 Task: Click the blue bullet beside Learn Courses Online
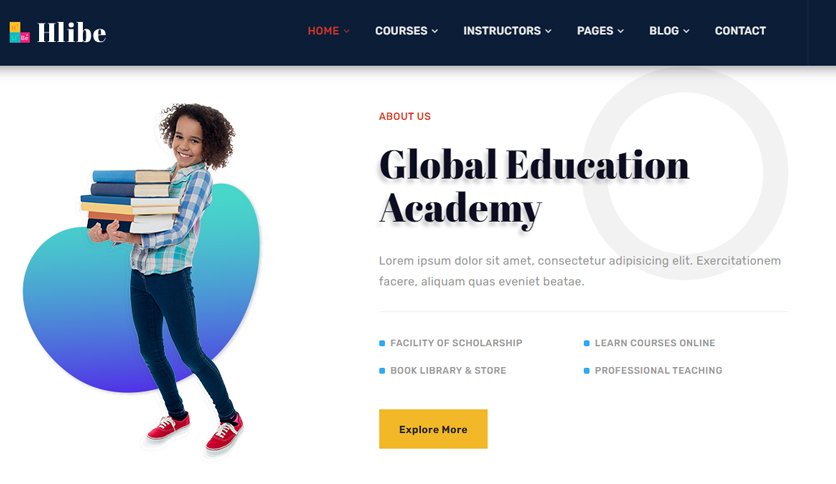(586, 343)
